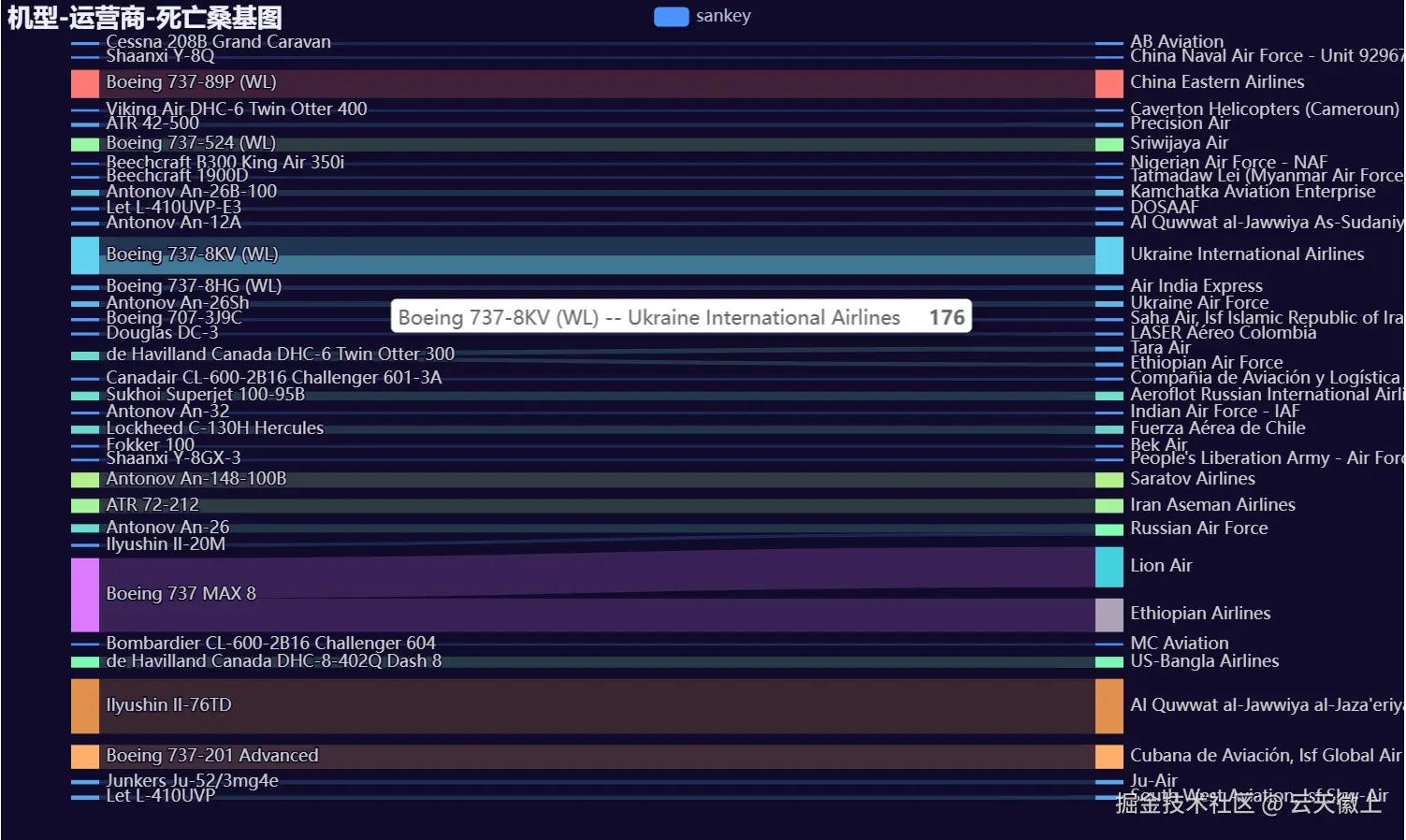Click the Boeing 737-89P (WL) node bar
The image size is (1406, 840).
[85, 83]
